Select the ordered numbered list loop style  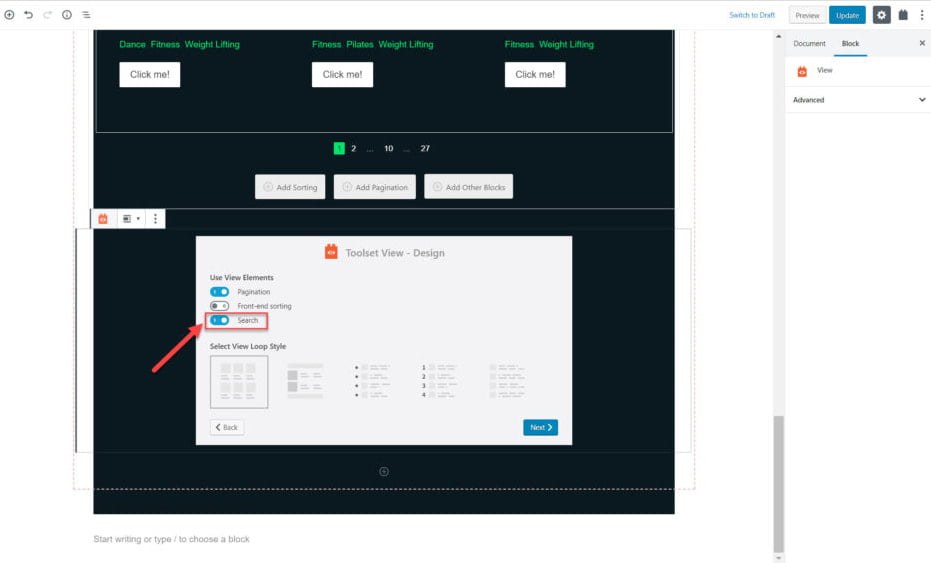pos(439,381)
